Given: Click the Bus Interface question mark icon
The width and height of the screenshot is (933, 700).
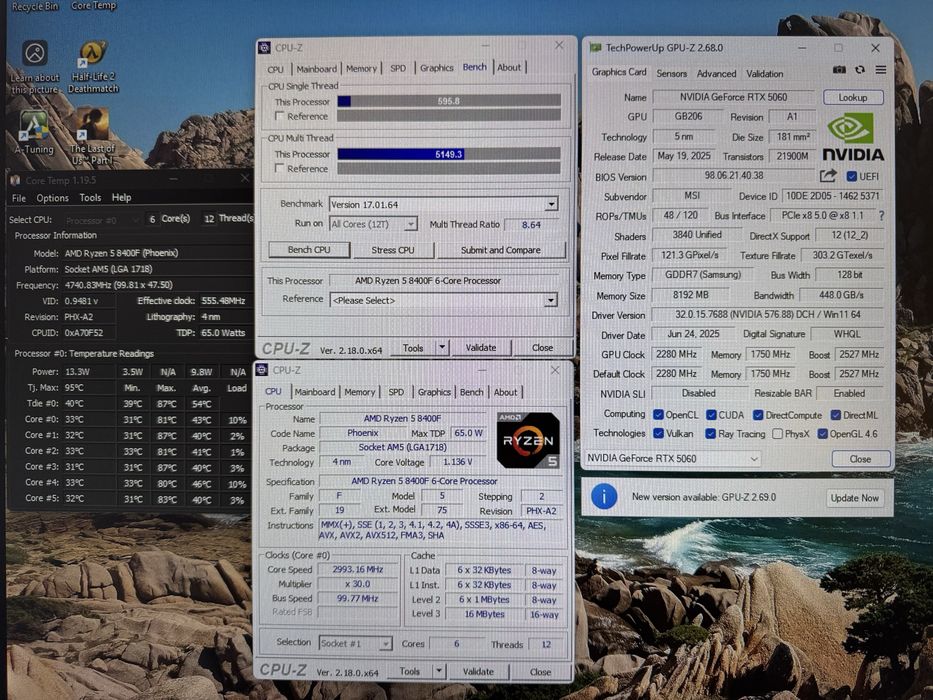Looking at the screenshot, I should pos(881,215).
